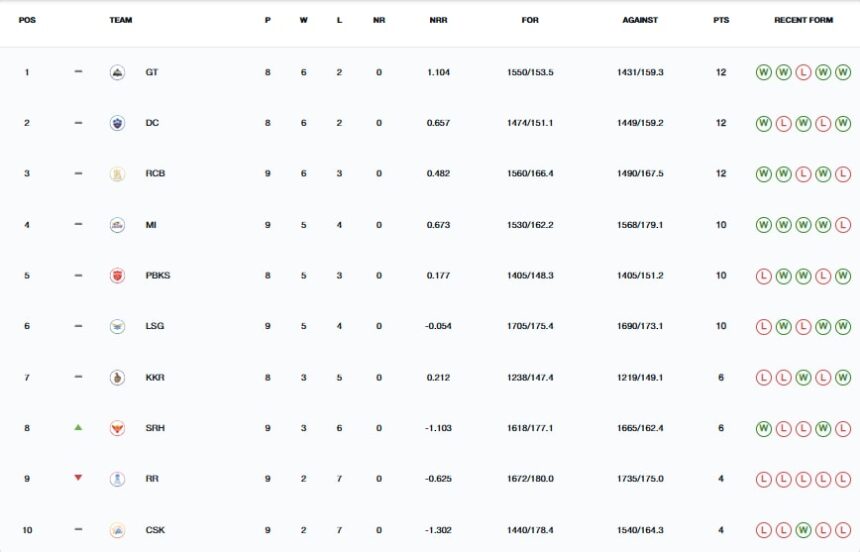
Task: Click the GT team logo icon
Action: pyautogui.click(x=117, y=72)
